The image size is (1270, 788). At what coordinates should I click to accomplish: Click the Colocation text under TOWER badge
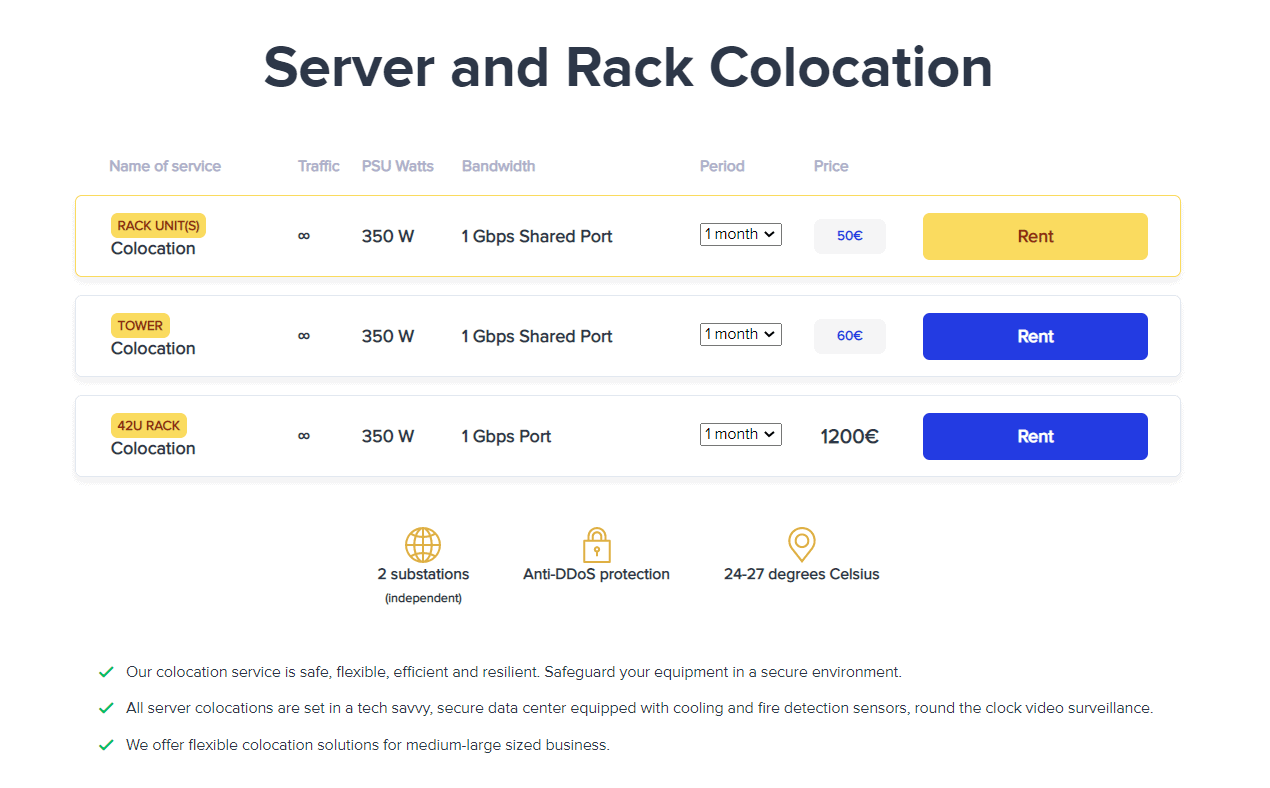[153, 348]
